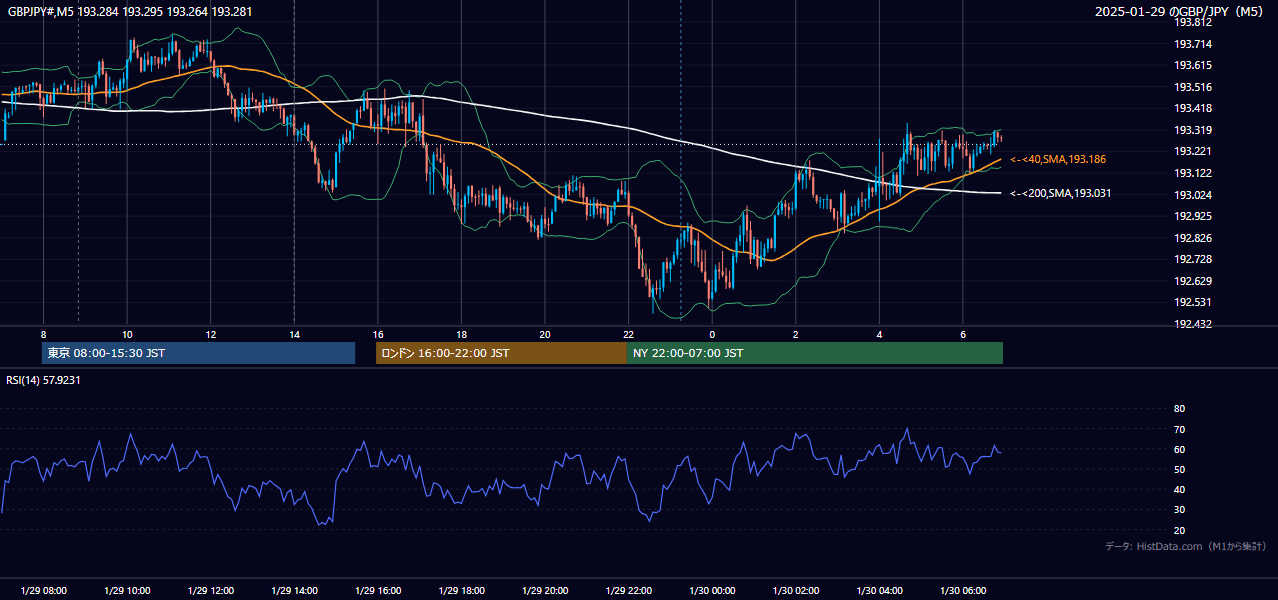Click price axis label 192.629
1278x600 pixels.
[x=1192, y=281]
